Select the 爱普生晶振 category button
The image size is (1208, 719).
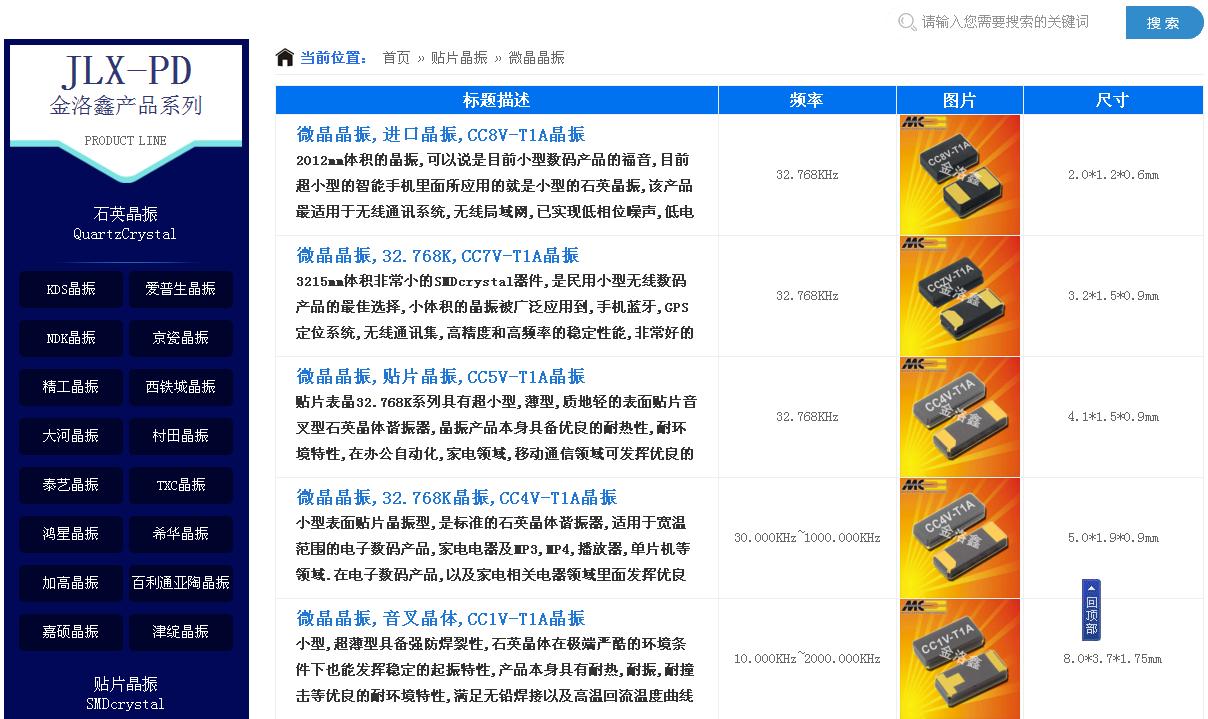tap(180, 289)
